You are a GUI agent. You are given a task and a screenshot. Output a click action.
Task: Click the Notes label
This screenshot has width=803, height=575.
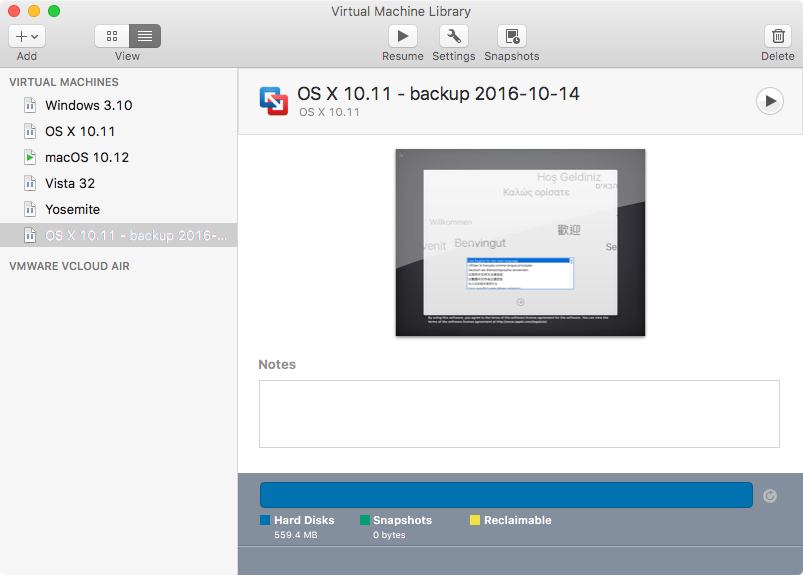277,365
